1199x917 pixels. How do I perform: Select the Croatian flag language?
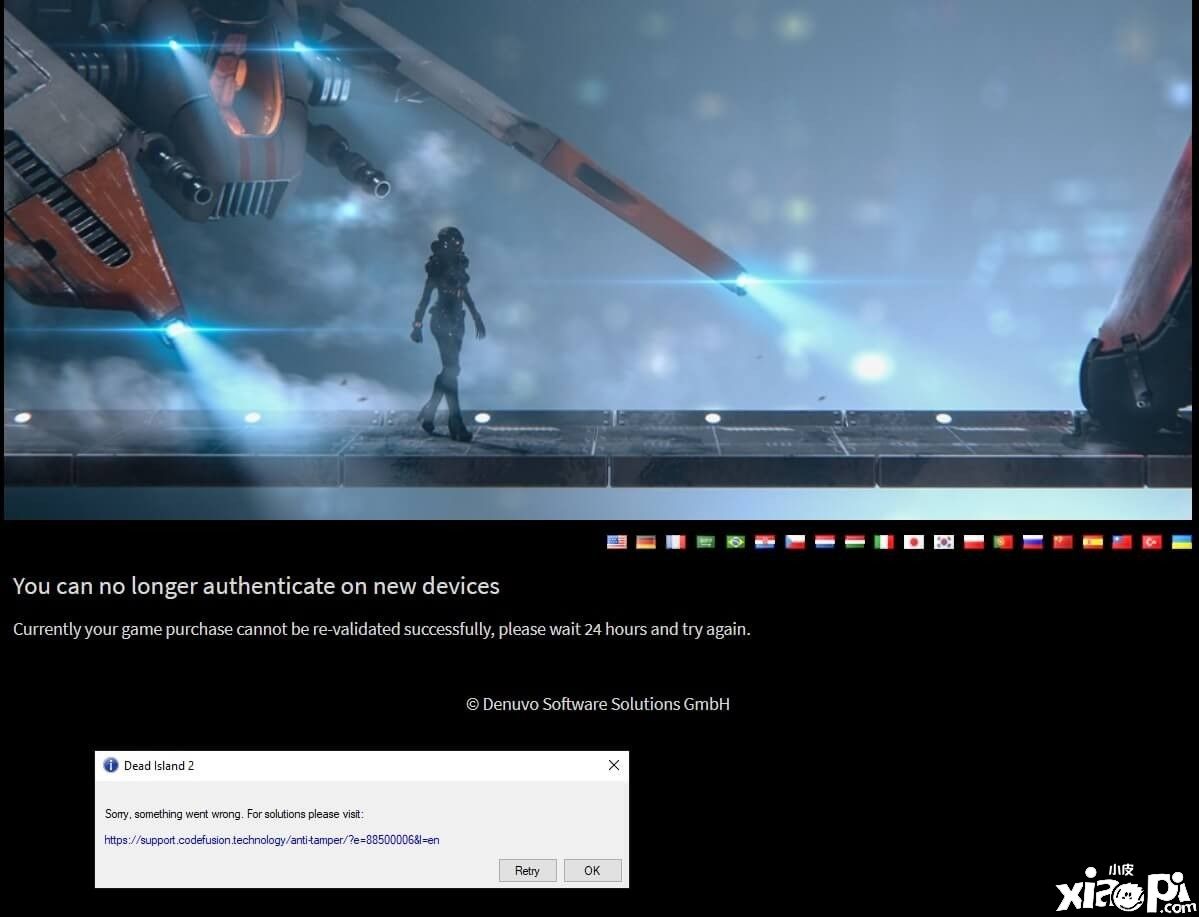point(765,541)
